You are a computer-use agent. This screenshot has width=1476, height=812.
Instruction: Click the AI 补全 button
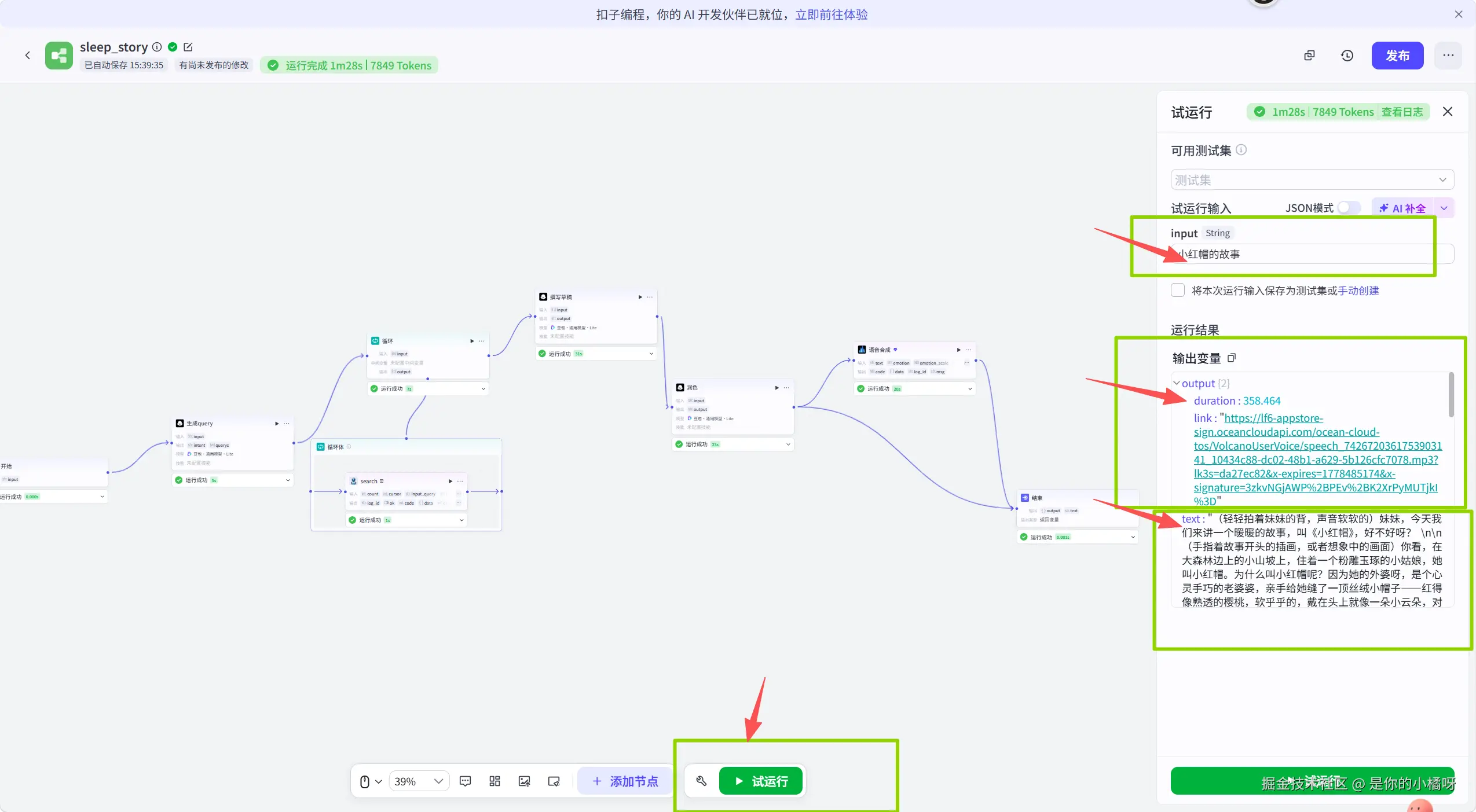coord(1402,208)
